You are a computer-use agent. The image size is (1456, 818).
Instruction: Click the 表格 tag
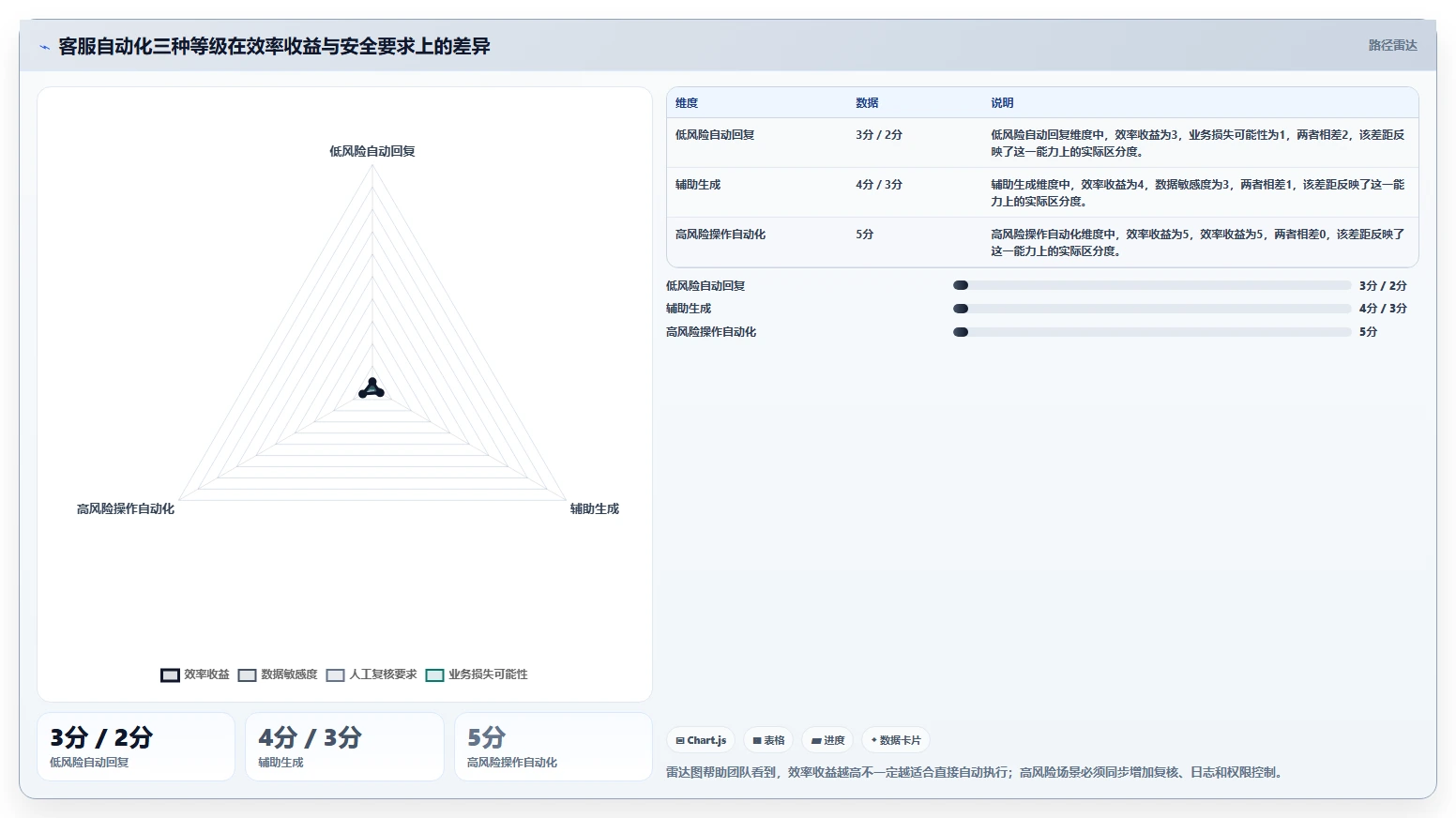click(x=768, y=740)
